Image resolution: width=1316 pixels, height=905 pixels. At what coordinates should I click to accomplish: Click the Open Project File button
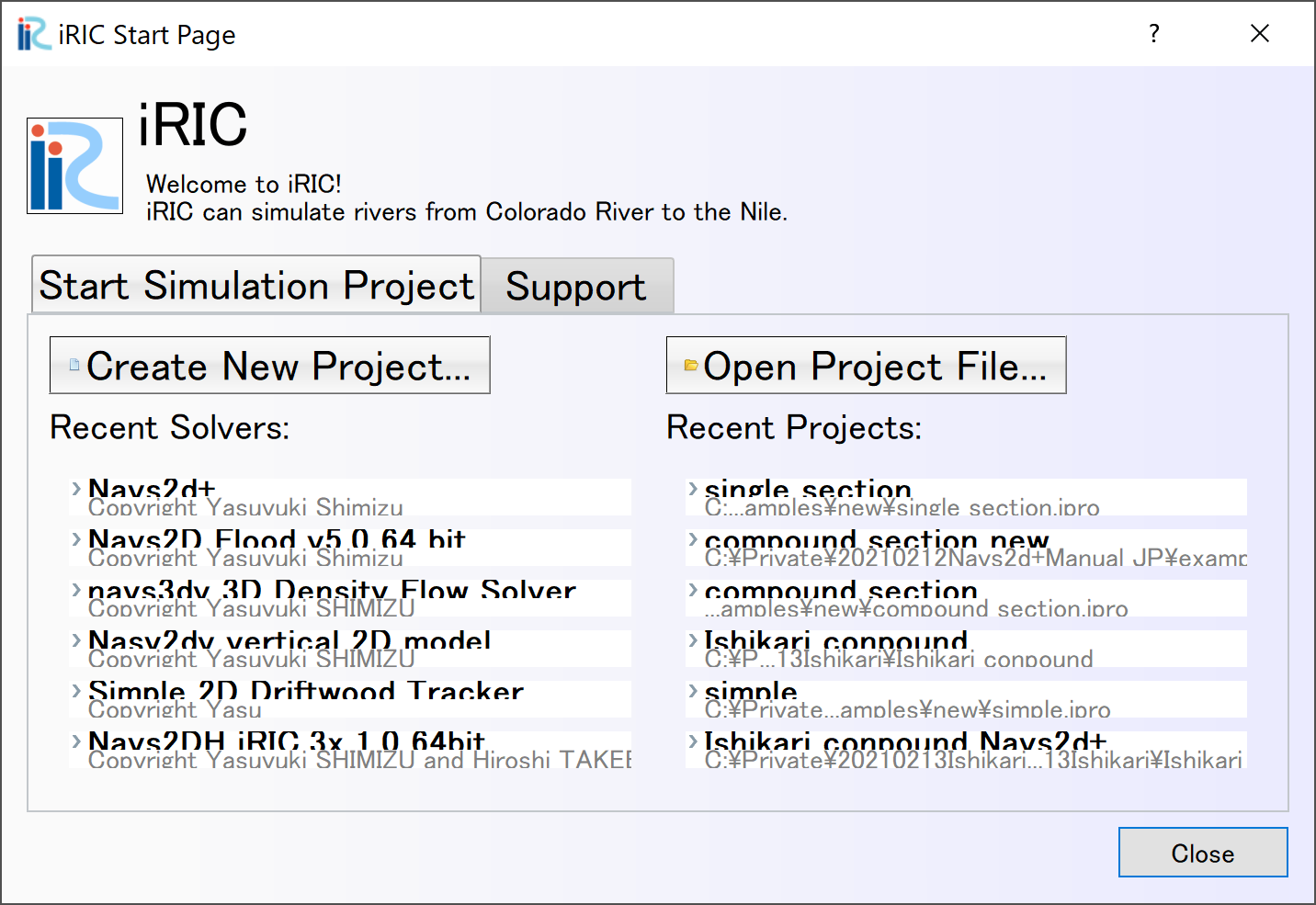(866, 365)
